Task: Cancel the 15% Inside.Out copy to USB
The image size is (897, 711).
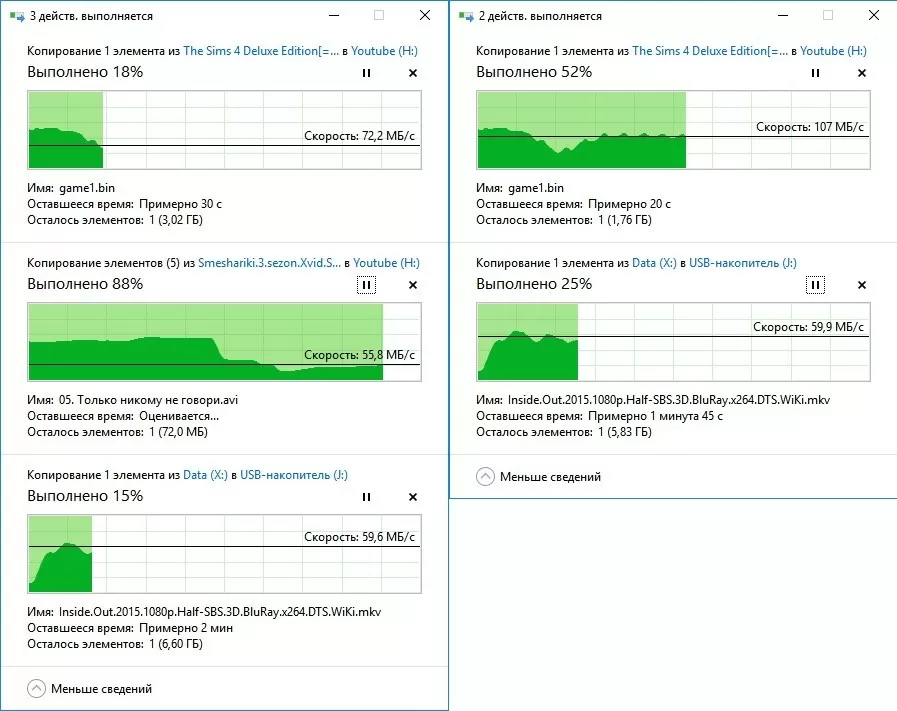Action: 413,497
